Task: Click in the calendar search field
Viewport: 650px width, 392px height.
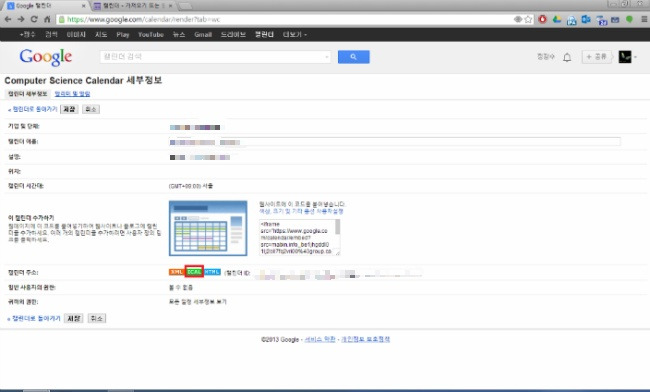Action: (215, 57)
